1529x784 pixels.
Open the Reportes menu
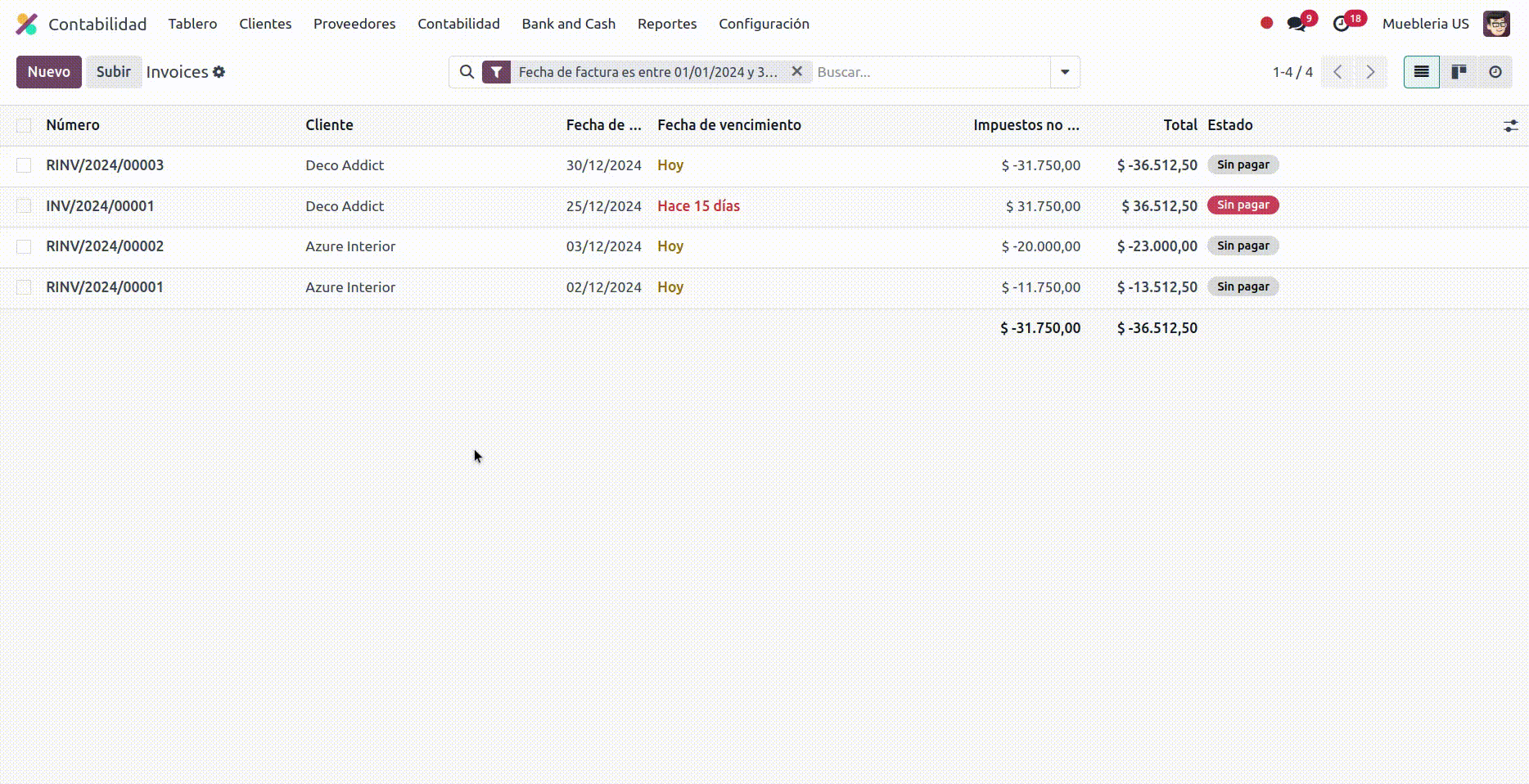point(667,24)
